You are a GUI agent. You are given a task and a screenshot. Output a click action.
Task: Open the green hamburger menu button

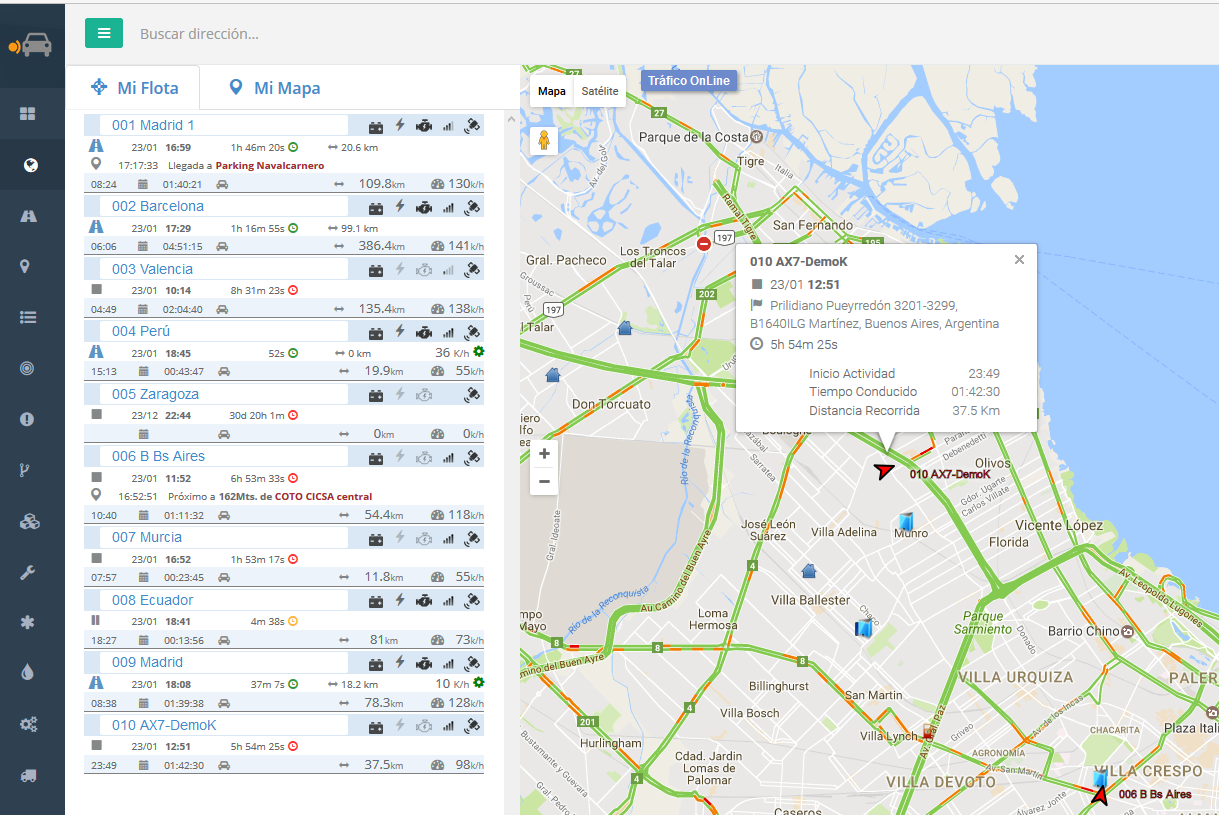click(104, 33)
